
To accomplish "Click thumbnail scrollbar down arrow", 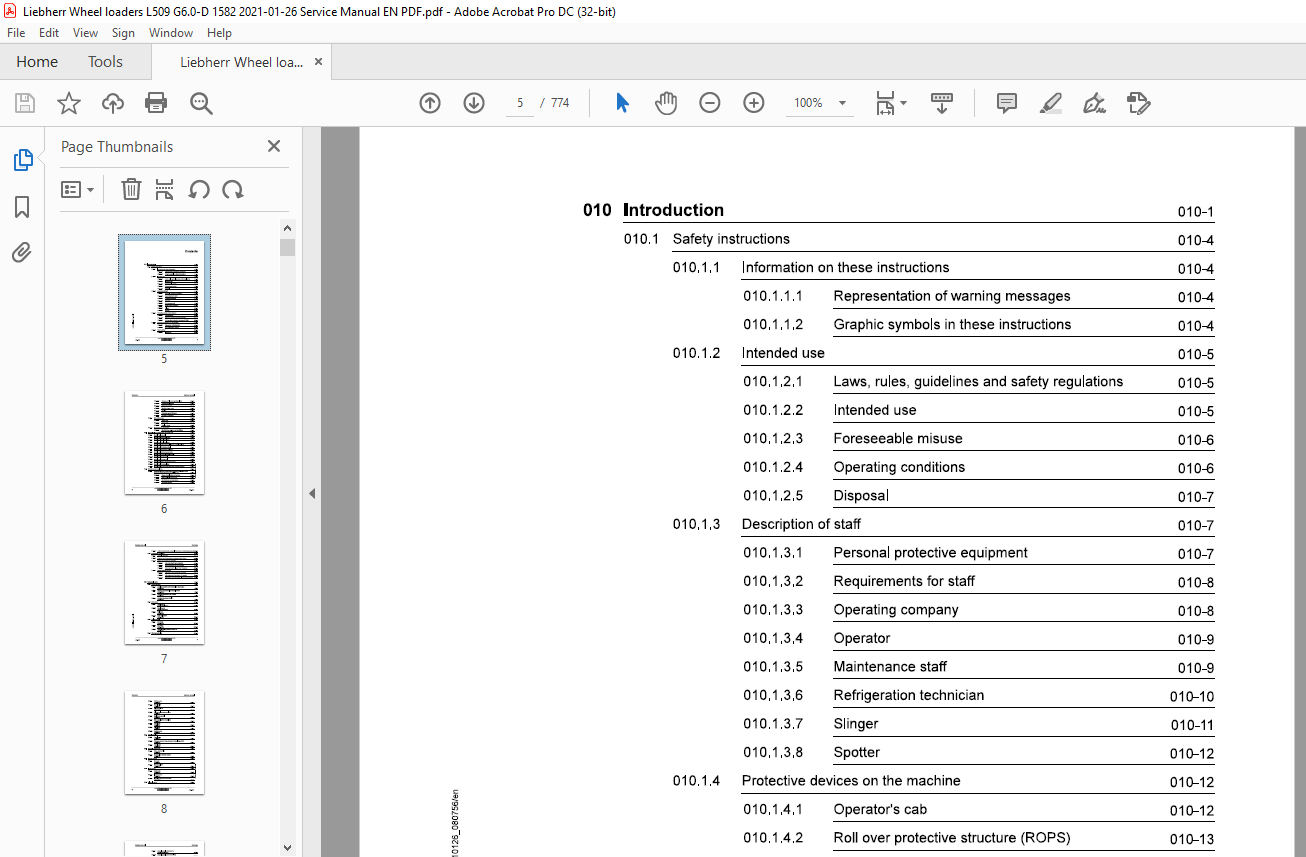I will [288, 847].
